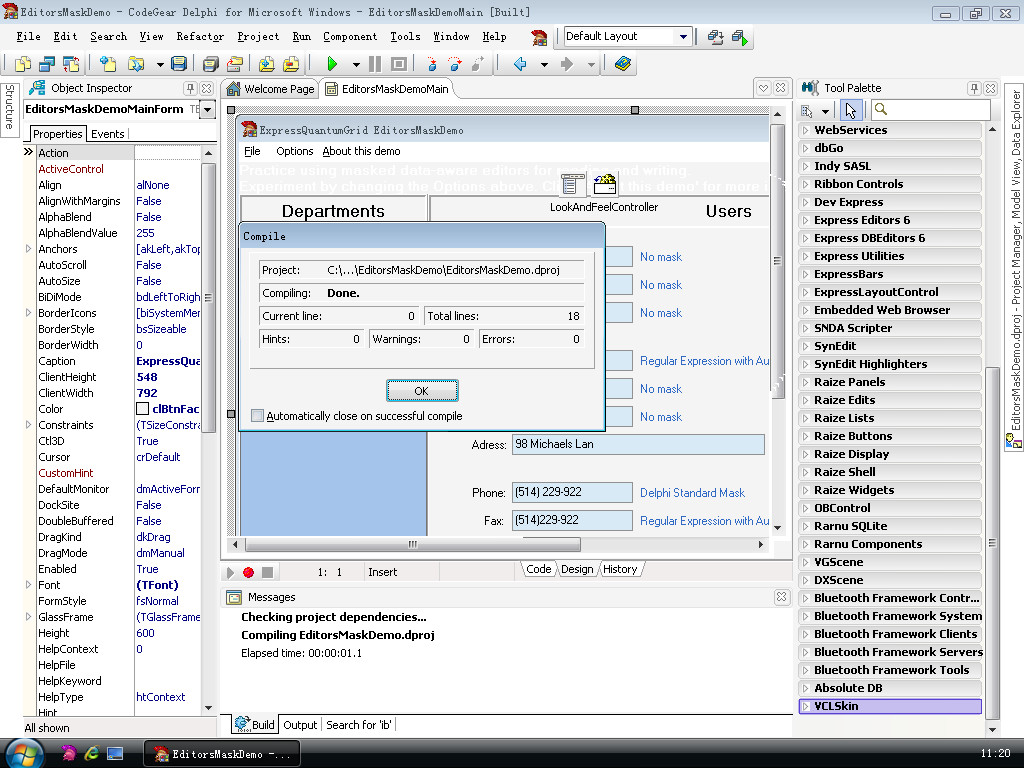Run the project with the green arrow
Viewport: 1024px width, 768px height.
pos(332,64)
